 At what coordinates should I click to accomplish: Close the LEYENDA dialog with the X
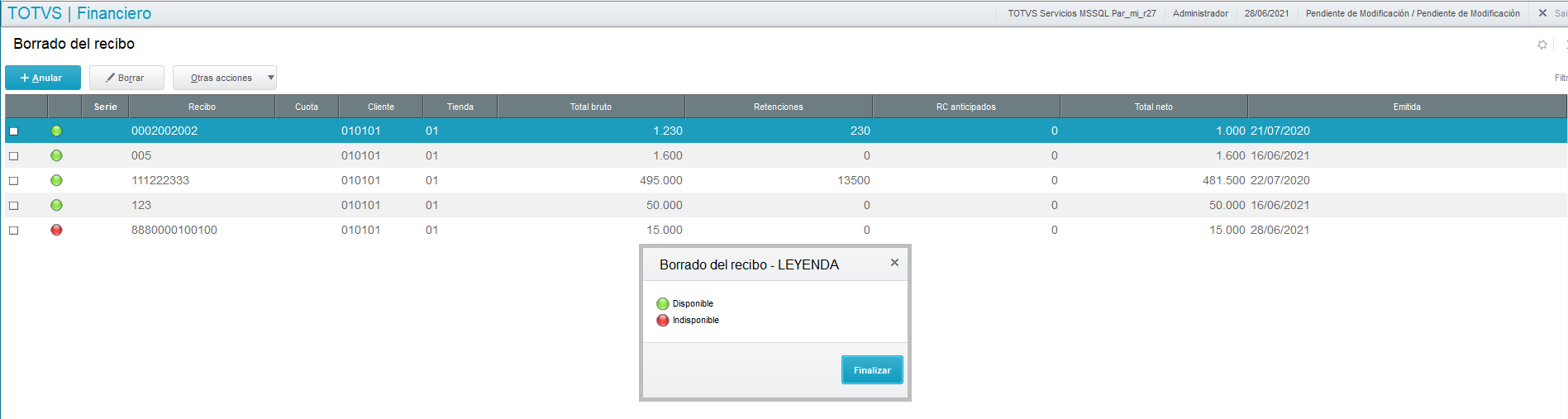[894, 263]
